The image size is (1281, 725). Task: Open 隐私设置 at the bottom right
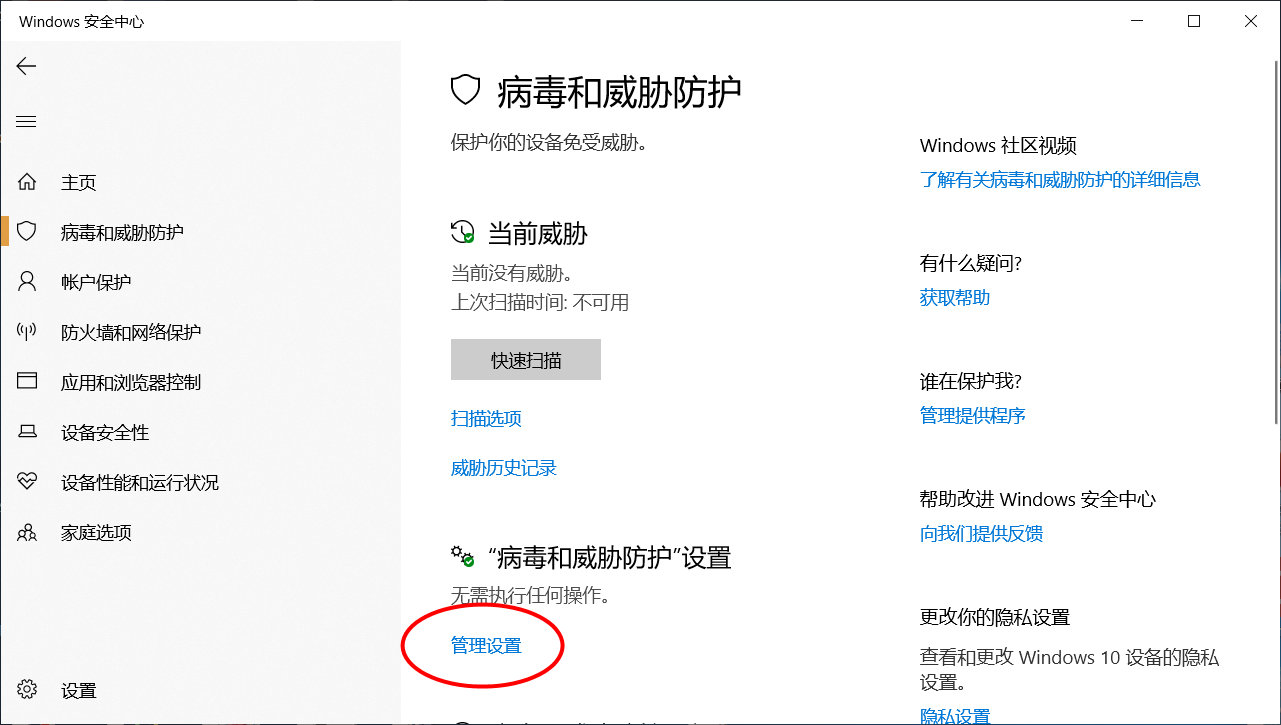(x=953, y=716)
